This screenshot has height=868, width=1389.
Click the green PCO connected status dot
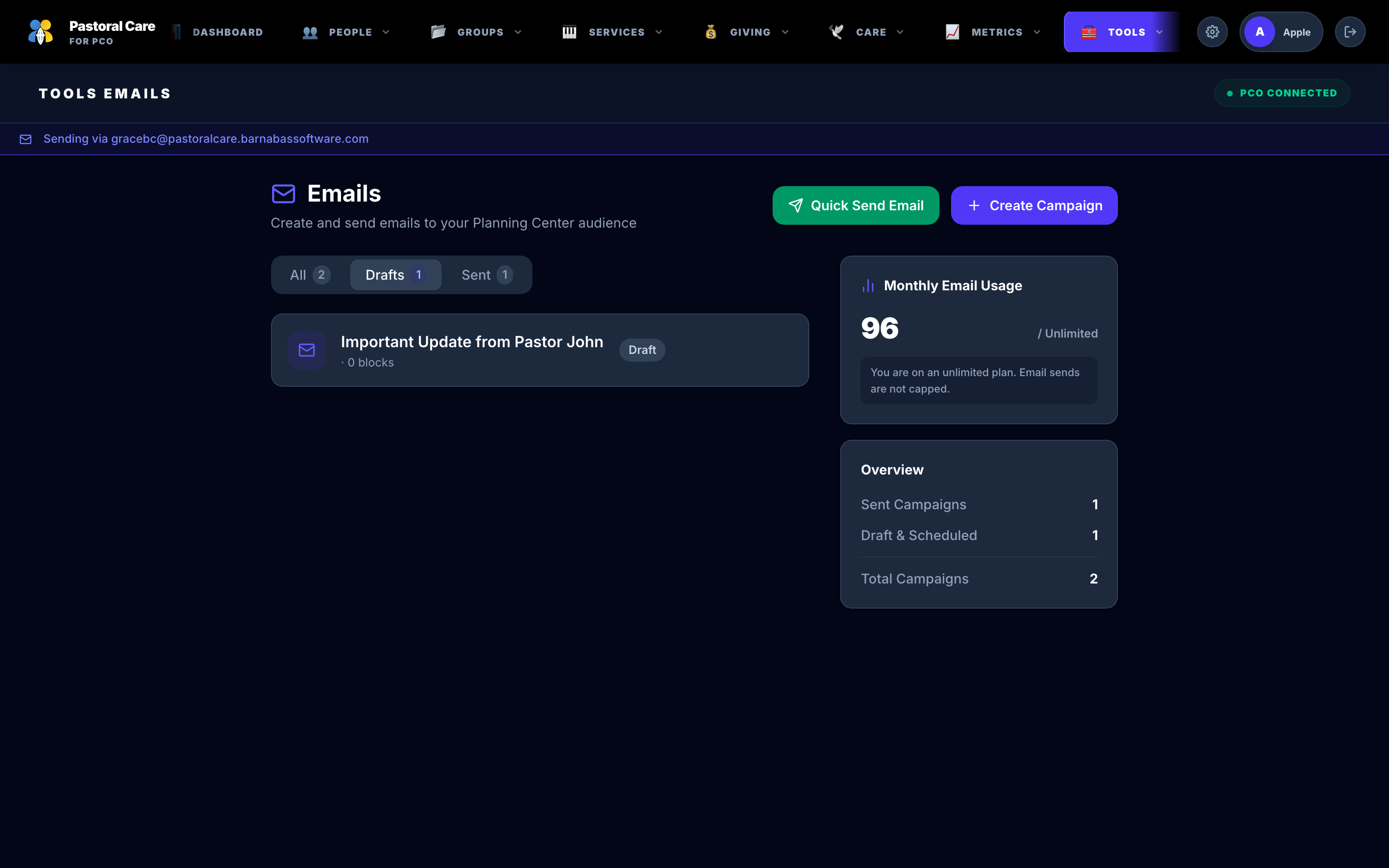click(1229, 93)
